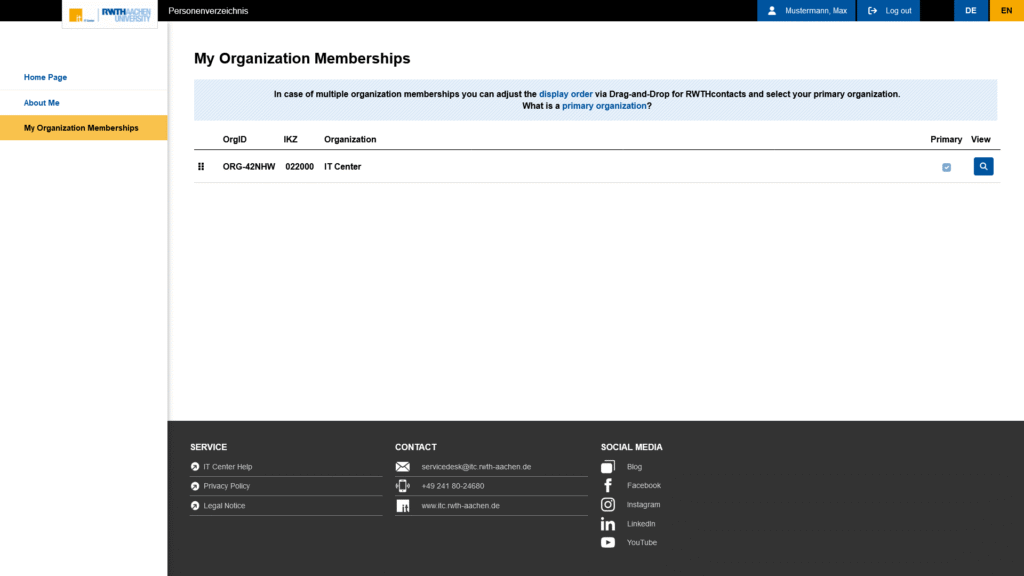Click the Log out button
The height and width of the screenshot is (576, 1024).
tap(888, 10)
